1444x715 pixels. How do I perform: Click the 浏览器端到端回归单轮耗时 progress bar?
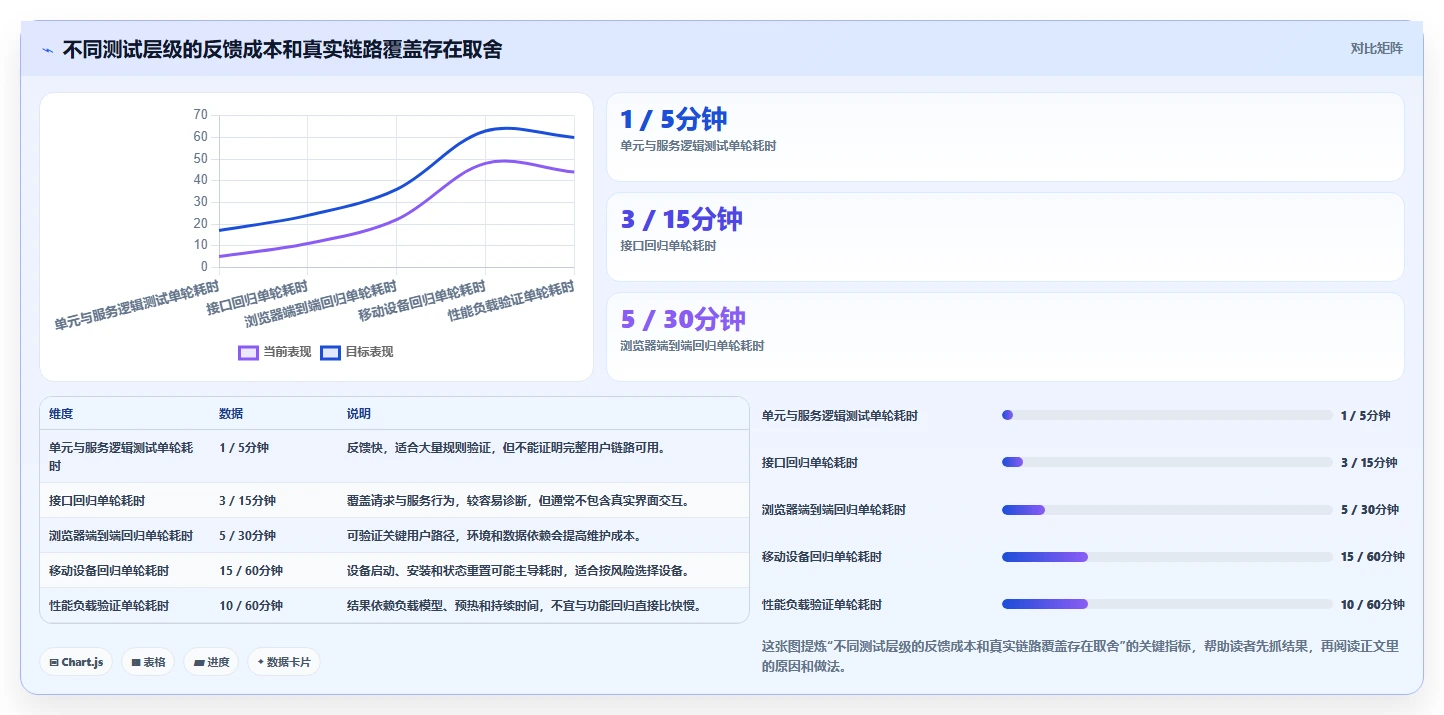point(1167,510)
